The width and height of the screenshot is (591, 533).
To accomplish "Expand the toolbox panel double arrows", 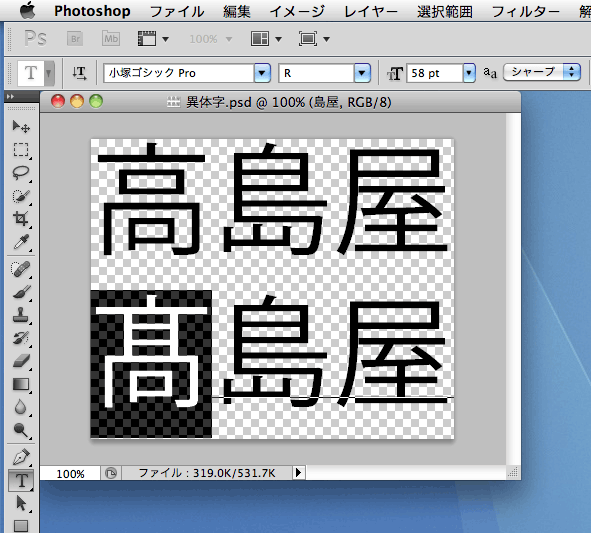I will click(x=11, y=97).
